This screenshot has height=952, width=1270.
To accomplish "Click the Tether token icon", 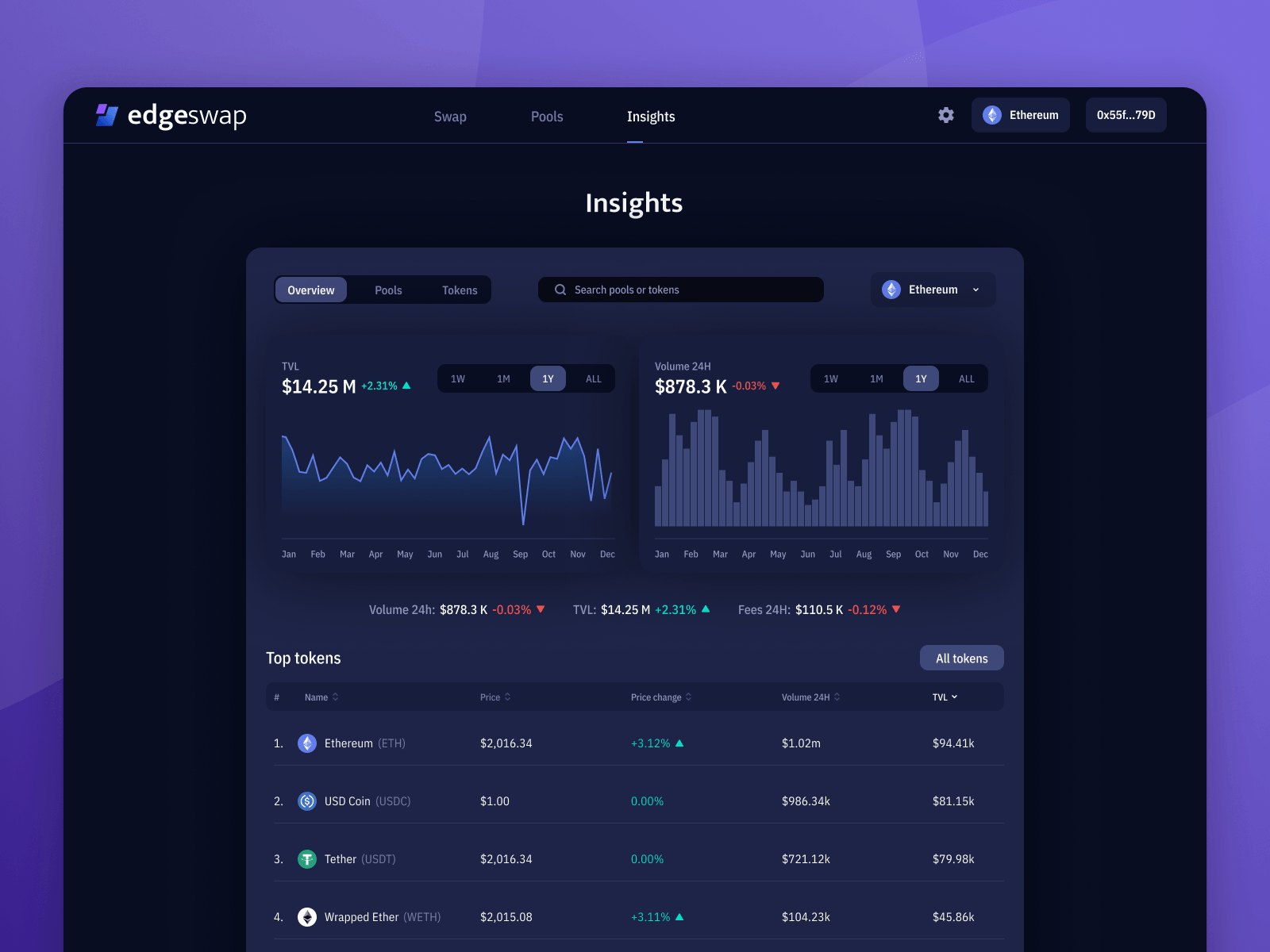I will pos(307,859).
